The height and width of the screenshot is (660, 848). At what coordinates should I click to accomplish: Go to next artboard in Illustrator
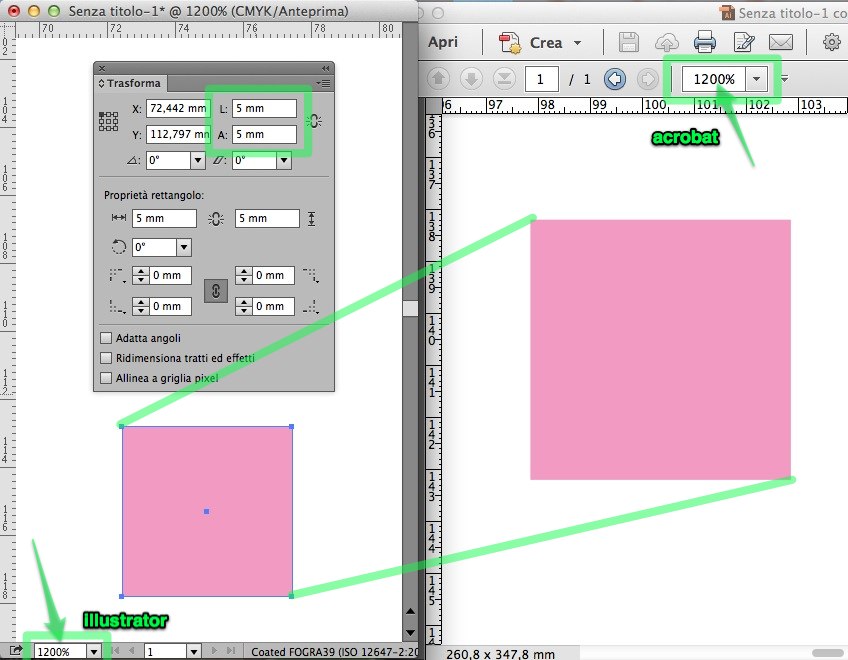click(x=214, y=651)
